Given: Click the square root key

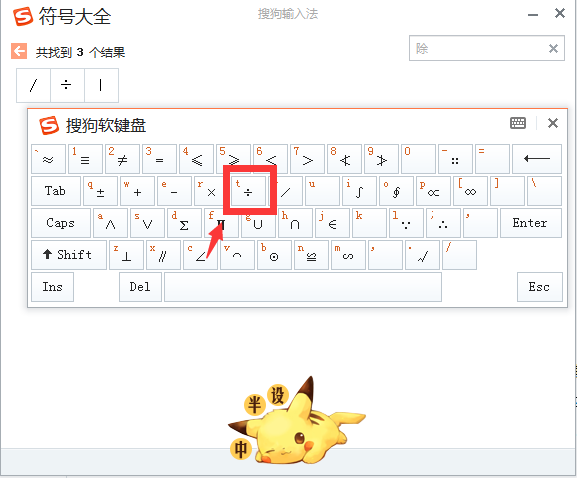Looking at the screenshot, I should (422, 255).
